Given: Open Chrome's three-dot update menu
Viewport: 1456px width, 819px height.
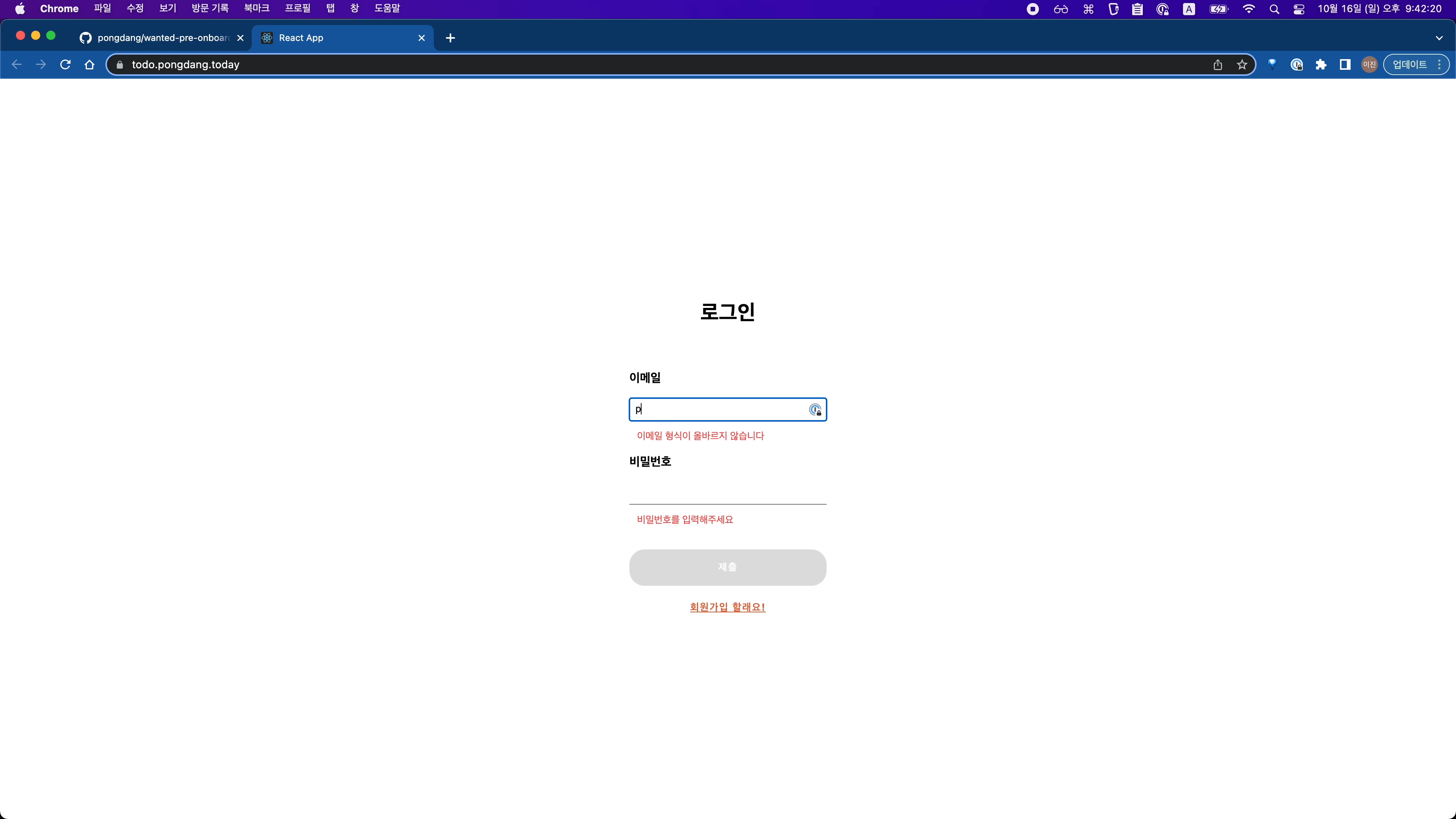Looking at the screenshot, I should (1439, 64).
